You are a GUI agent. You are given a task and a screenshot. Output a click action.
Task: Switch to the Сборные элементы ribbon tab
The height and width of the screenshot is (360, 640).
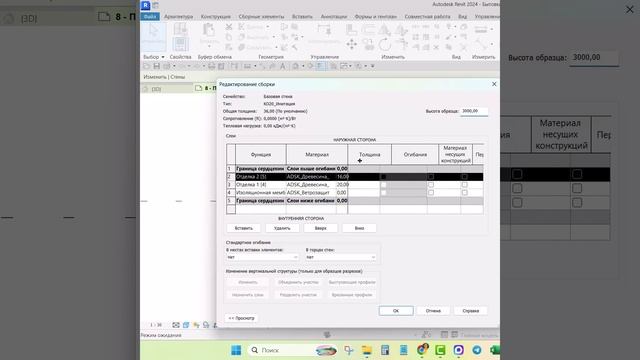pos(261,17)
